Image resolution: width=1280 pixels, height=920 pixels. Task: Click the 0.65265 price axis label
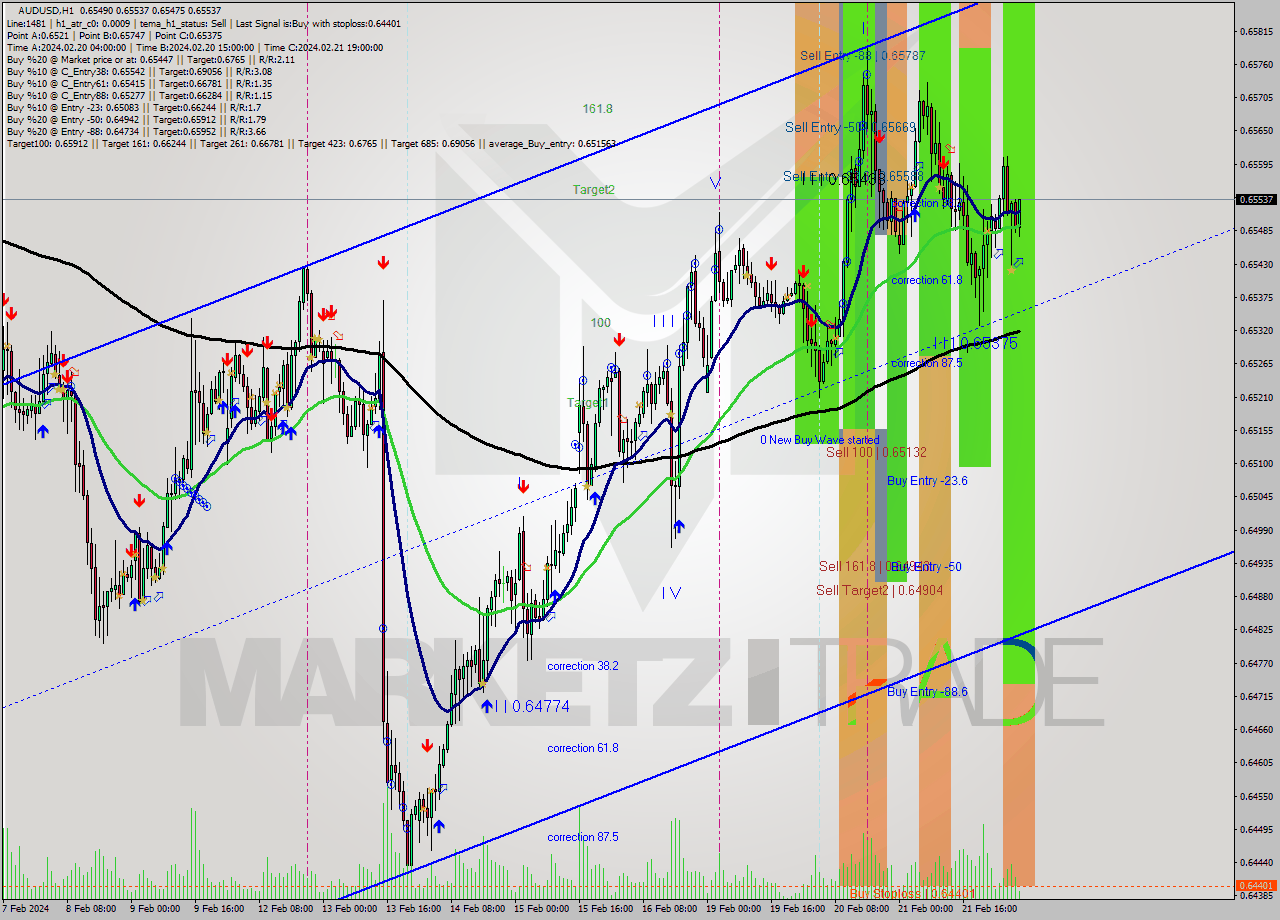(1256, 363)
